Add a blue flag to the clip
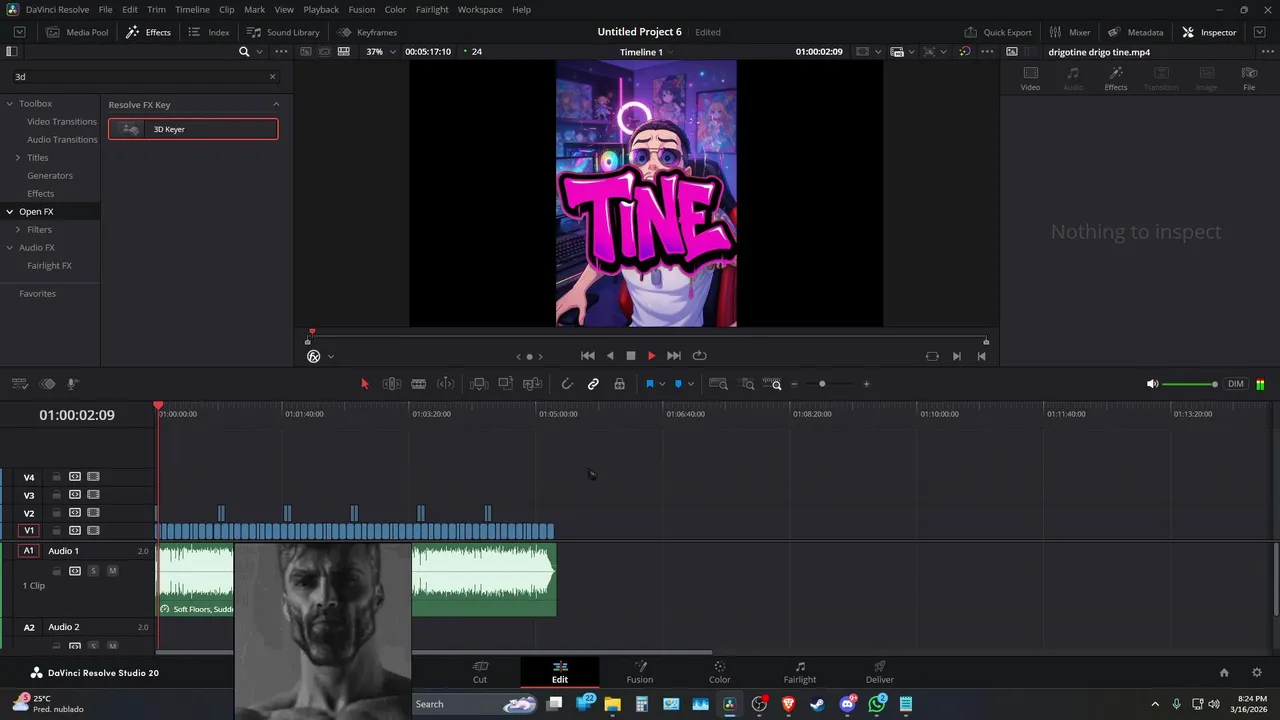Screen dimensions: 1280x720 [x=649, y=384]
